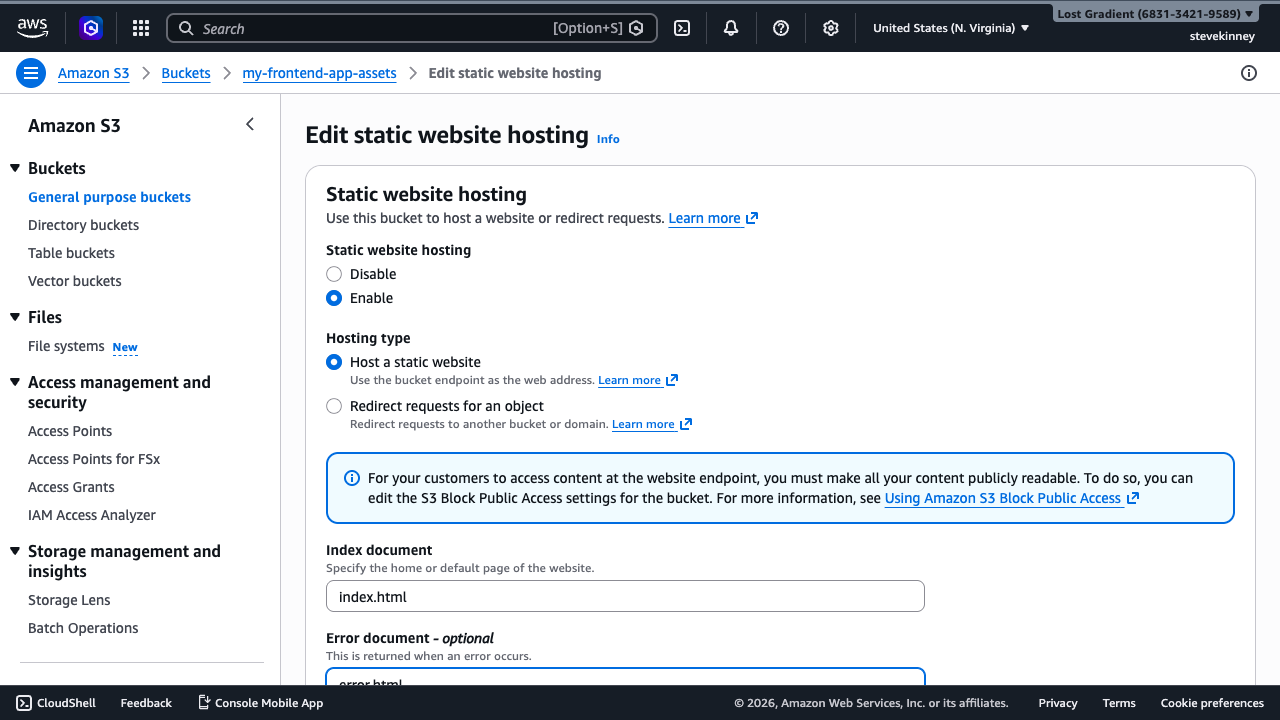Open the services grid menu icon

point(141,28)
